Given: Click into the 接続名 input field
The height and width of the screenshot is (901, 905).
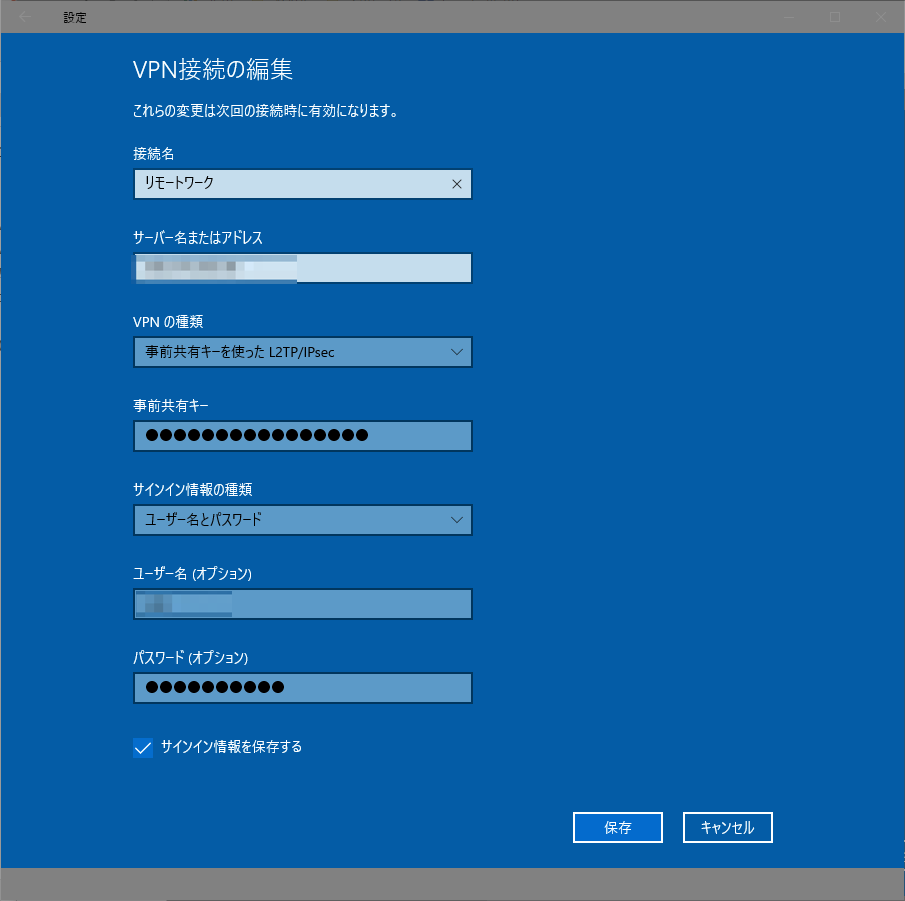Looking at the screenshot, I should tap(302, 184).
